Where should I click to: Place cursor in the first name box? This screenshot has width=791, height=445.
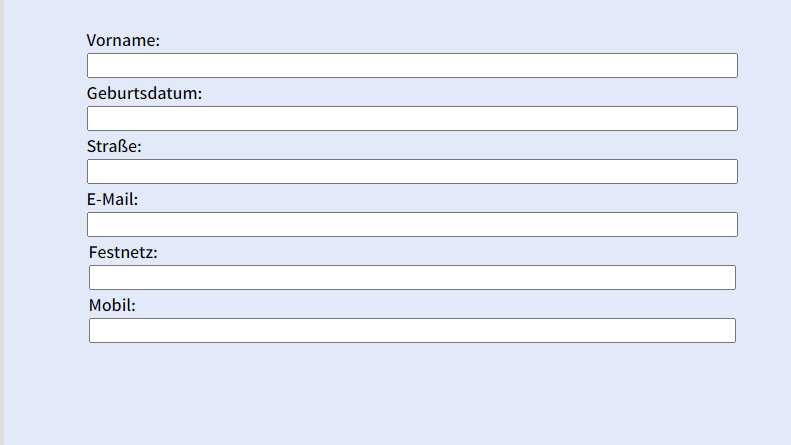(412, 66)
